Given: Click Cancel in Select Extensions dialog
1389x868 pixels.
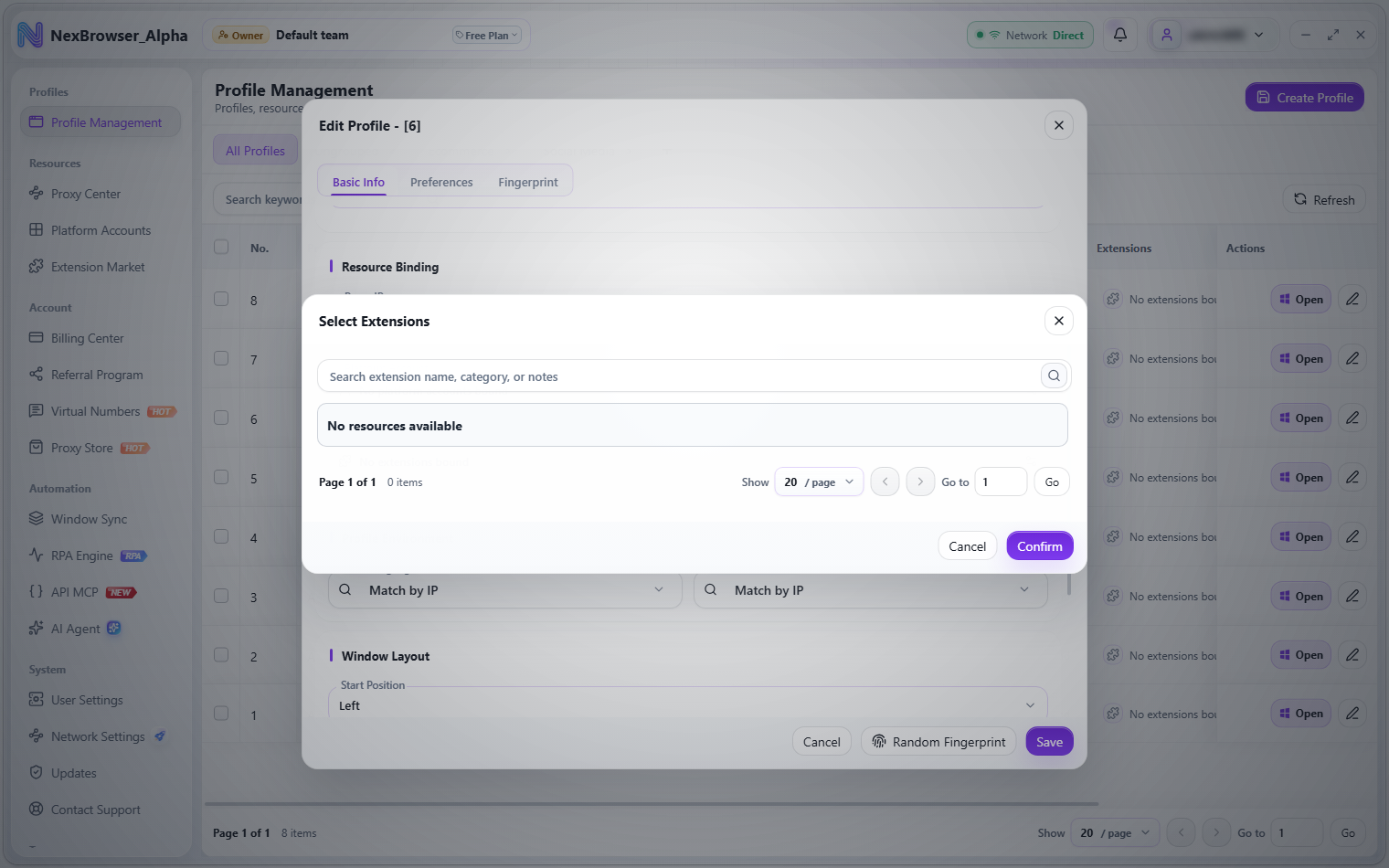Looking at the screenshot, I should [x=967, y=546].
